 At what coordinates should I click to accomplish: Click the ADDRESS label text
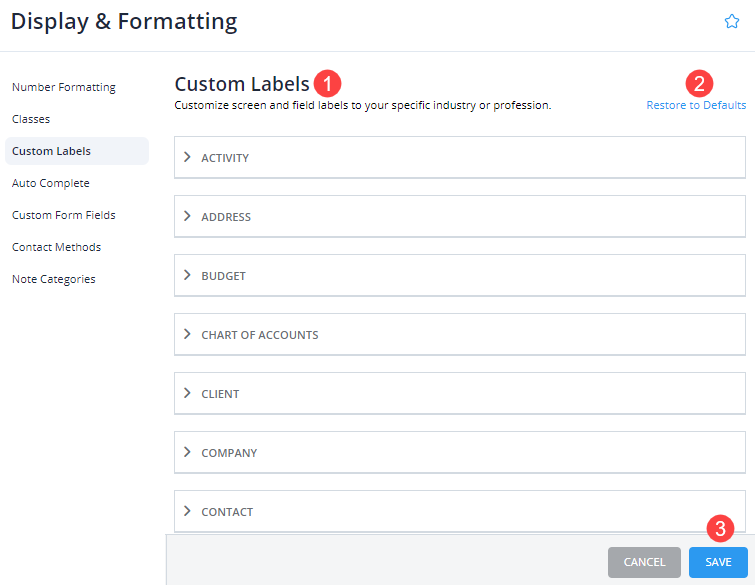point(226,217)
